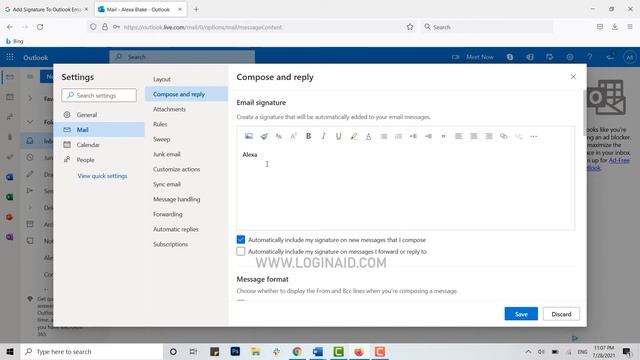Align signature text right
640x360 pixels.
click(x=489, y=136)
